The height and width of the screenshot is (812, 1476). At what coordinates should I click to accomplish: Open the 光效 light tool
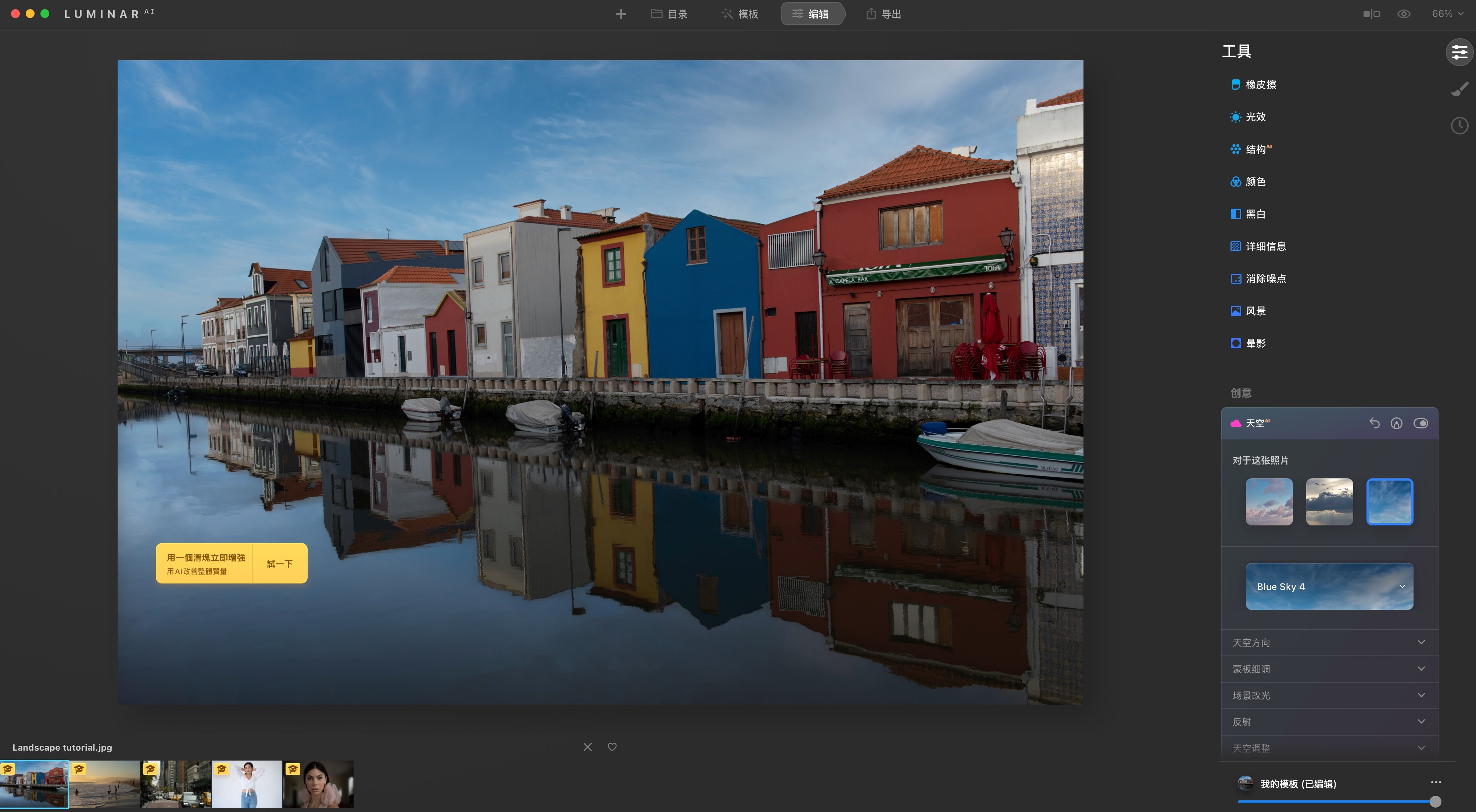click(1248, 117)
